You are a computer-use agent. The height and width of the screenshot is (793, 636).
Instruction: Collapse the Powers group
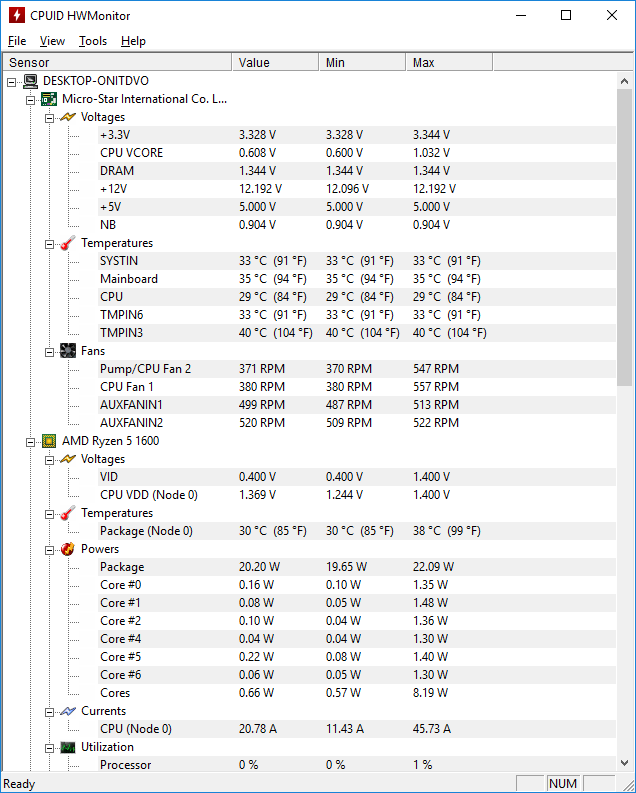49,550
